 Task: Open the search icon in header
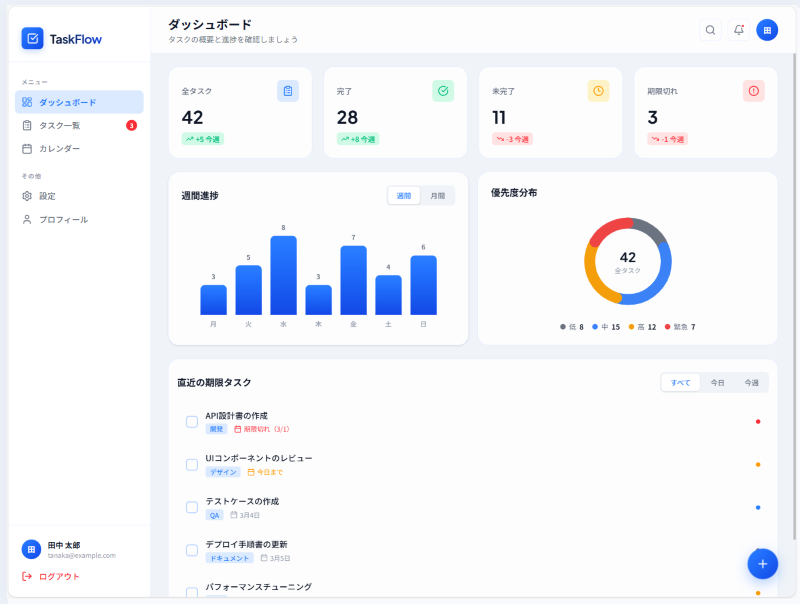(710, 30)
